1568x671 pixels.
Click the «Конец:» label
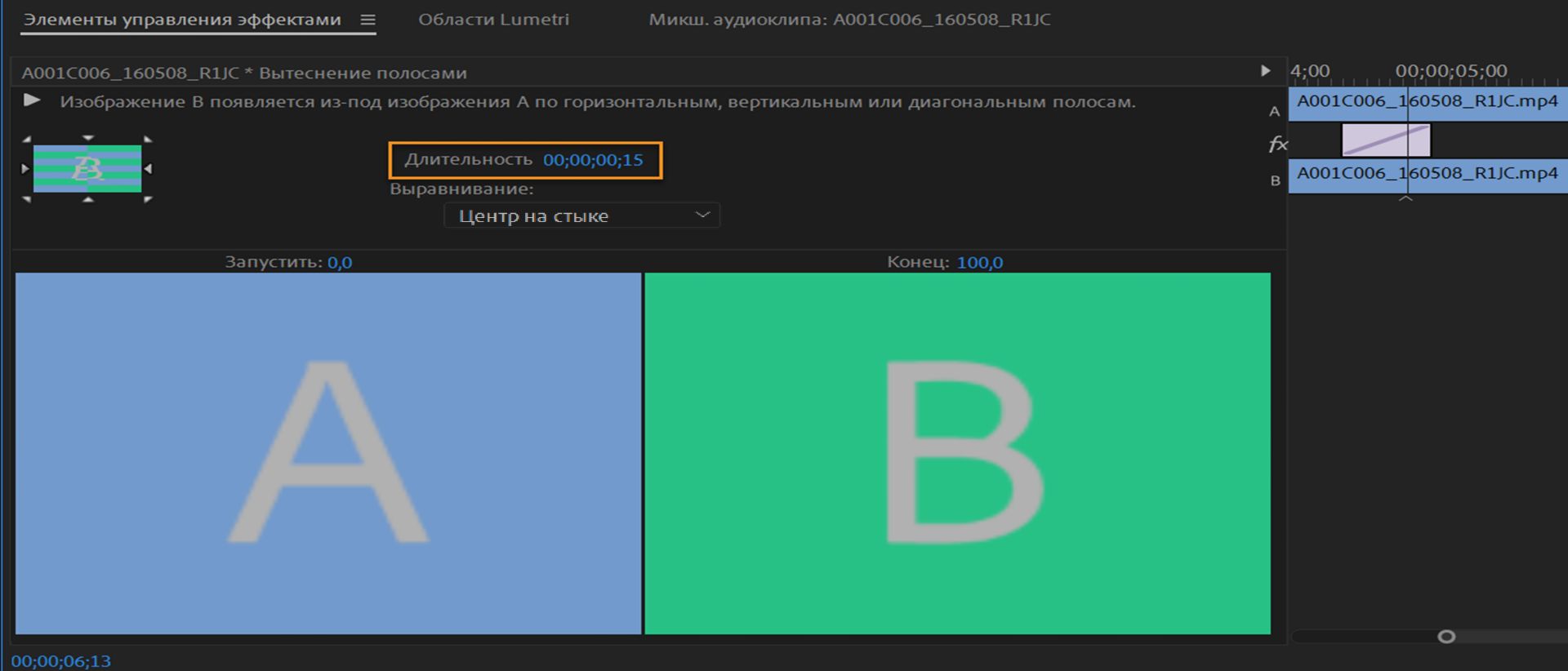pos(919,262)
